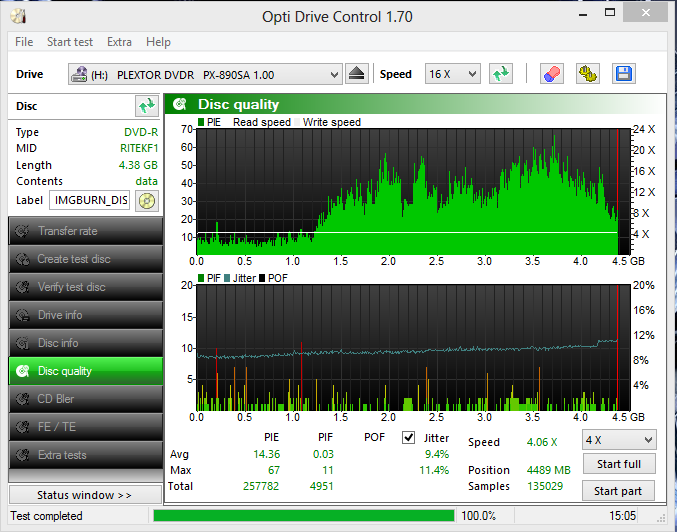The width and height of the screenshot is (677, 532).
Task: Click the PIE average value 14.36
Action: point(266,454)
